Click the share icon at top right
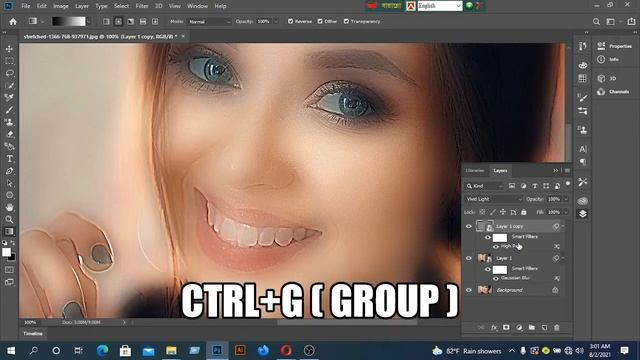The width and height of the screenshot is (640, 360). click(632, 21)
